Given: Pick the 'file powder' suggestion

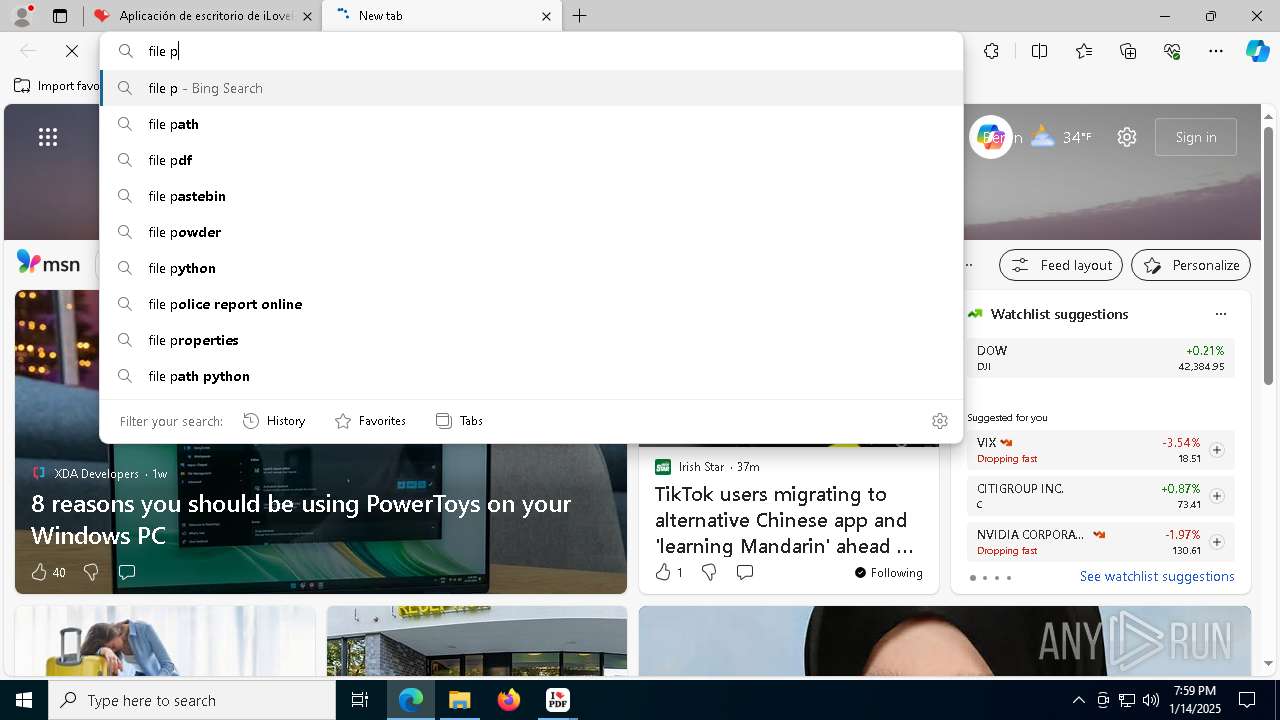Looking at the screenshot, I should tap(532, 232).
